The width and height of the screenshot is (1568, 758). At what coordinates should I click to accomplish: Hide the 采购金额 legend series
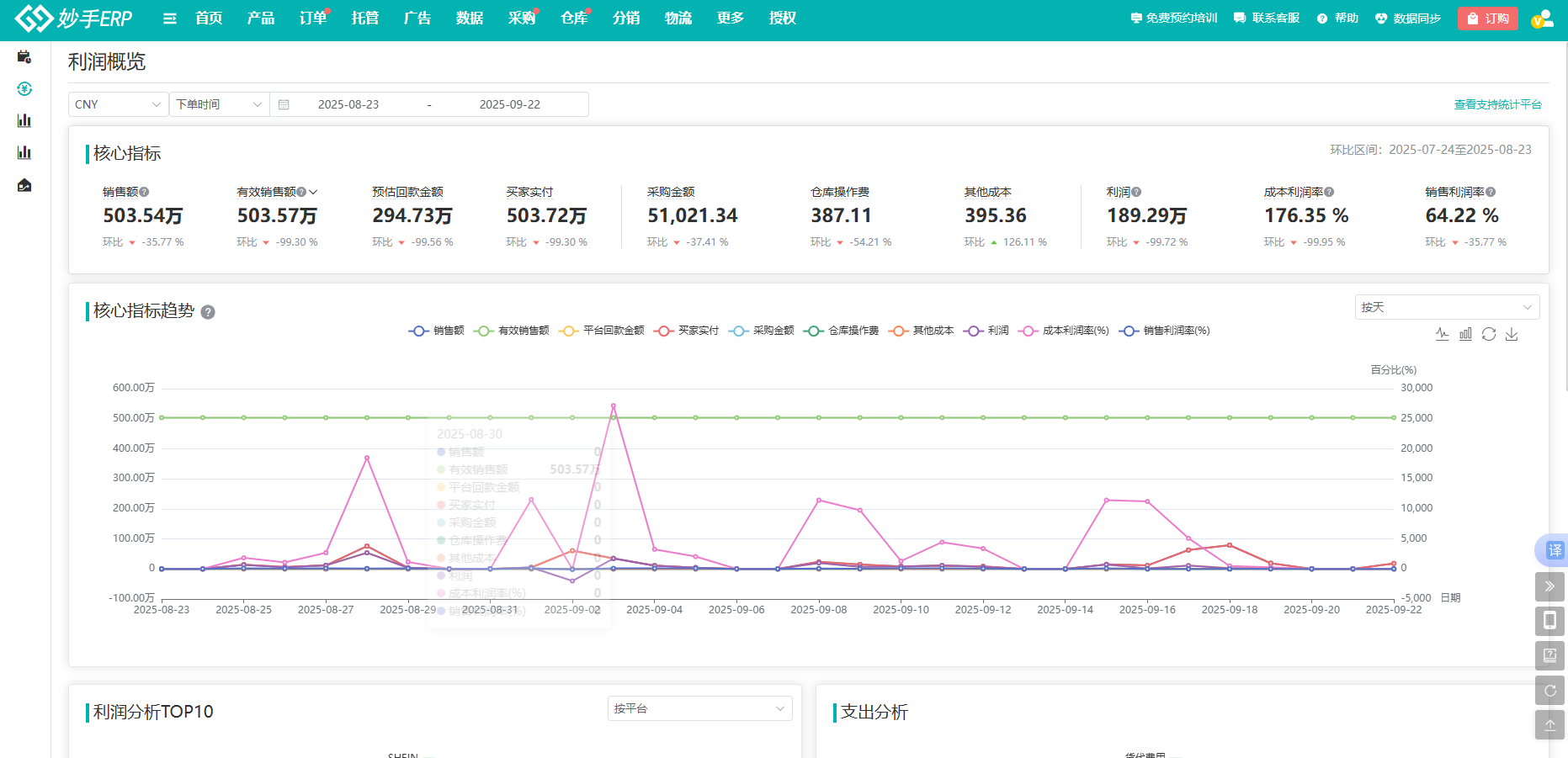762,331
